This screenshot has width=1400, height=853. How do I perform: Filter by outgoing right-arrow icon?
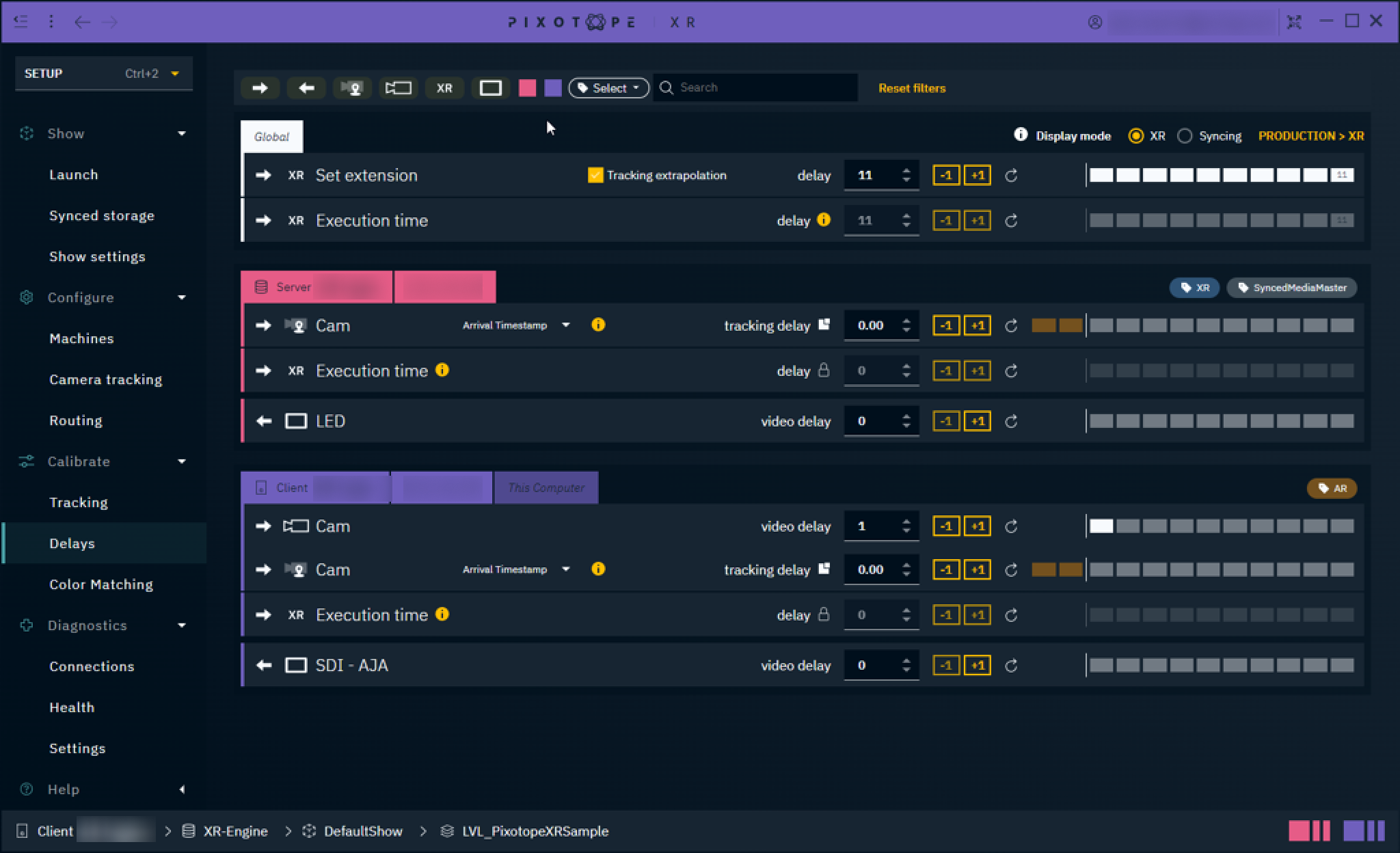pos(260,88)
